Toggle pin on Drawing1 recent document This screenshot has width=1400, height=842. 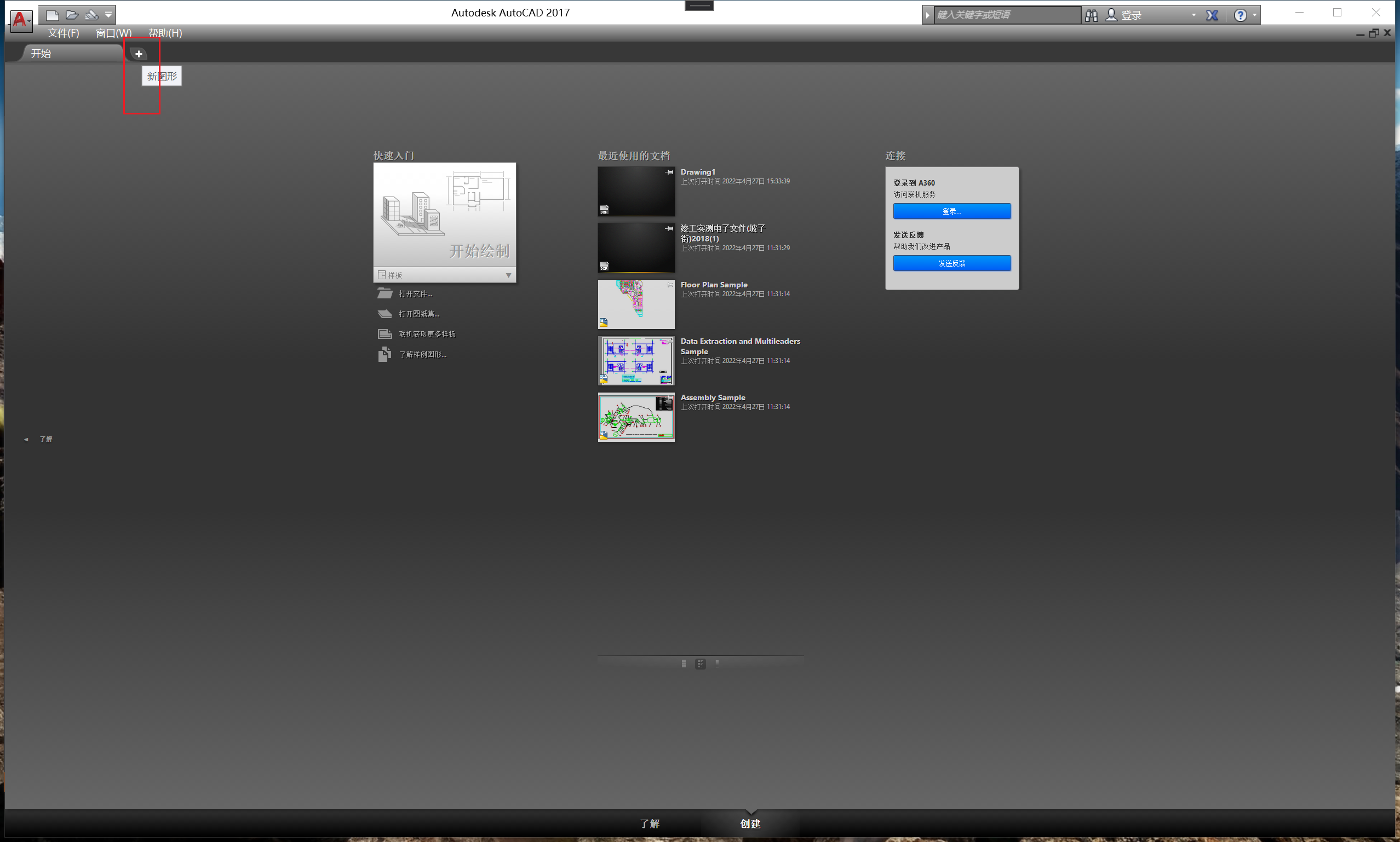(x=670, y=172)
